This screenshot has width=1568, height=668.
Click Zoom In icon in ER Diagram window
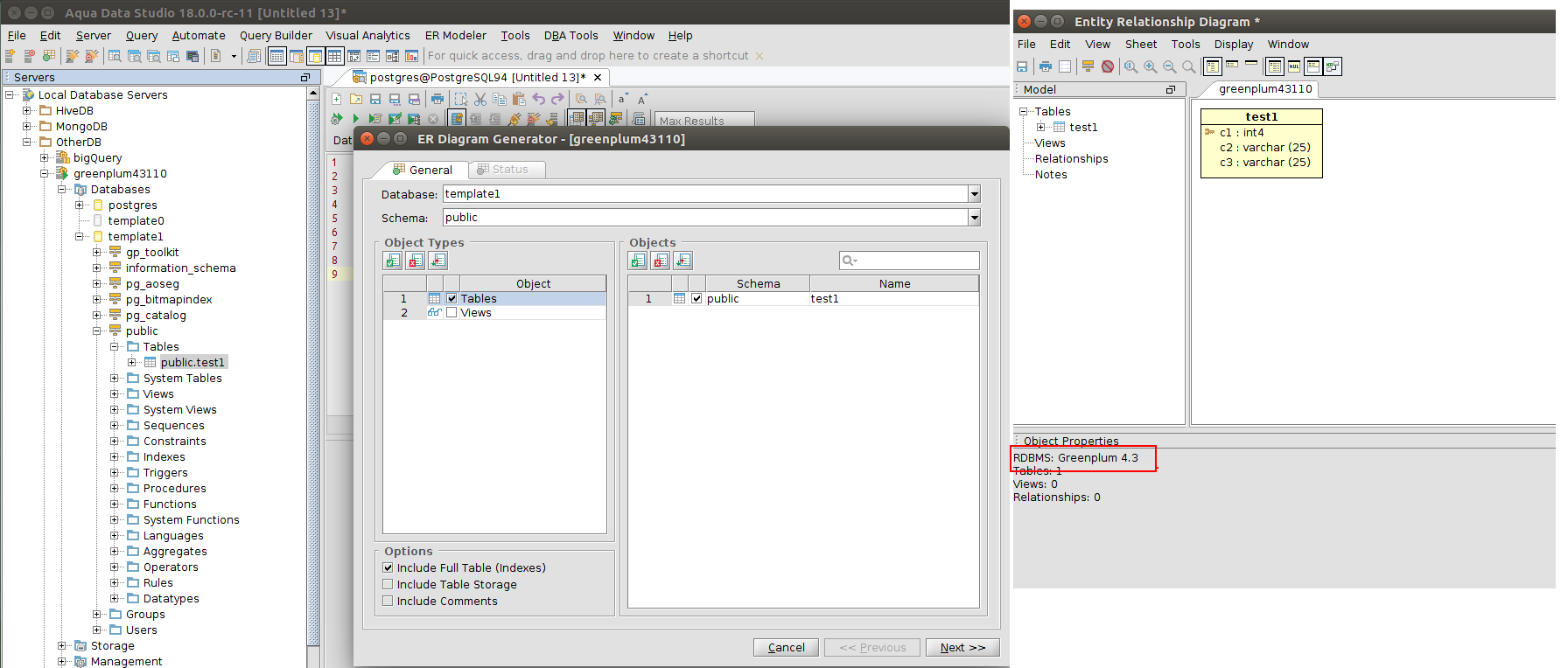(1151, 66)
